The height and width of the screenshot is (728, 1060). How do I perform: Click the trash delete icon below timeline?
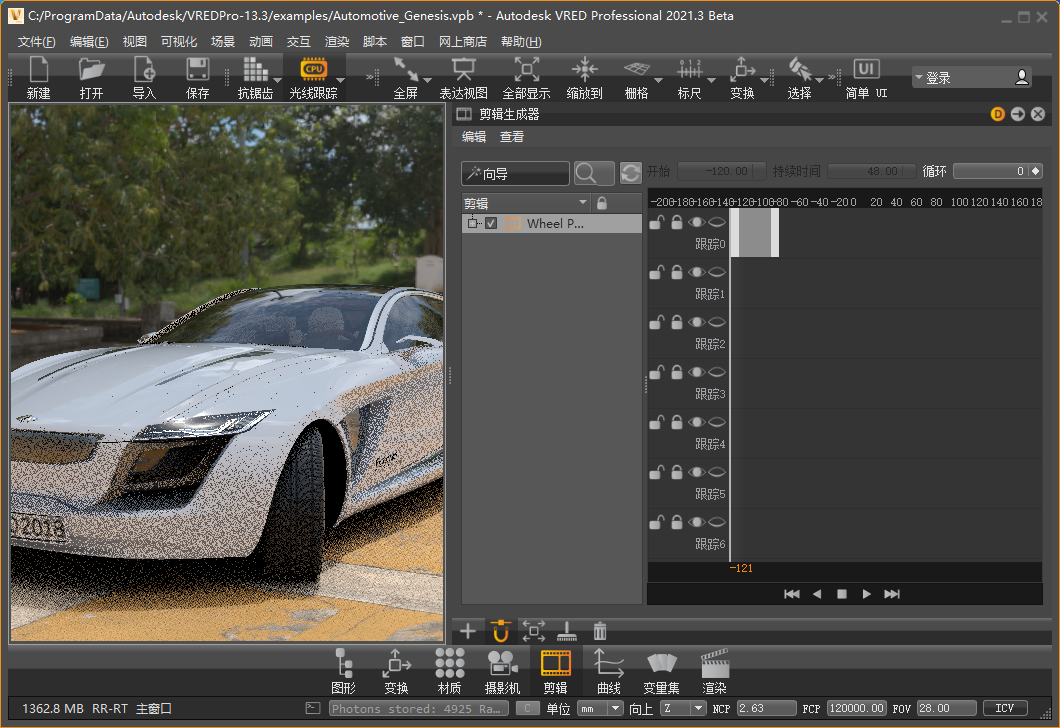click(x=600, y=631)
